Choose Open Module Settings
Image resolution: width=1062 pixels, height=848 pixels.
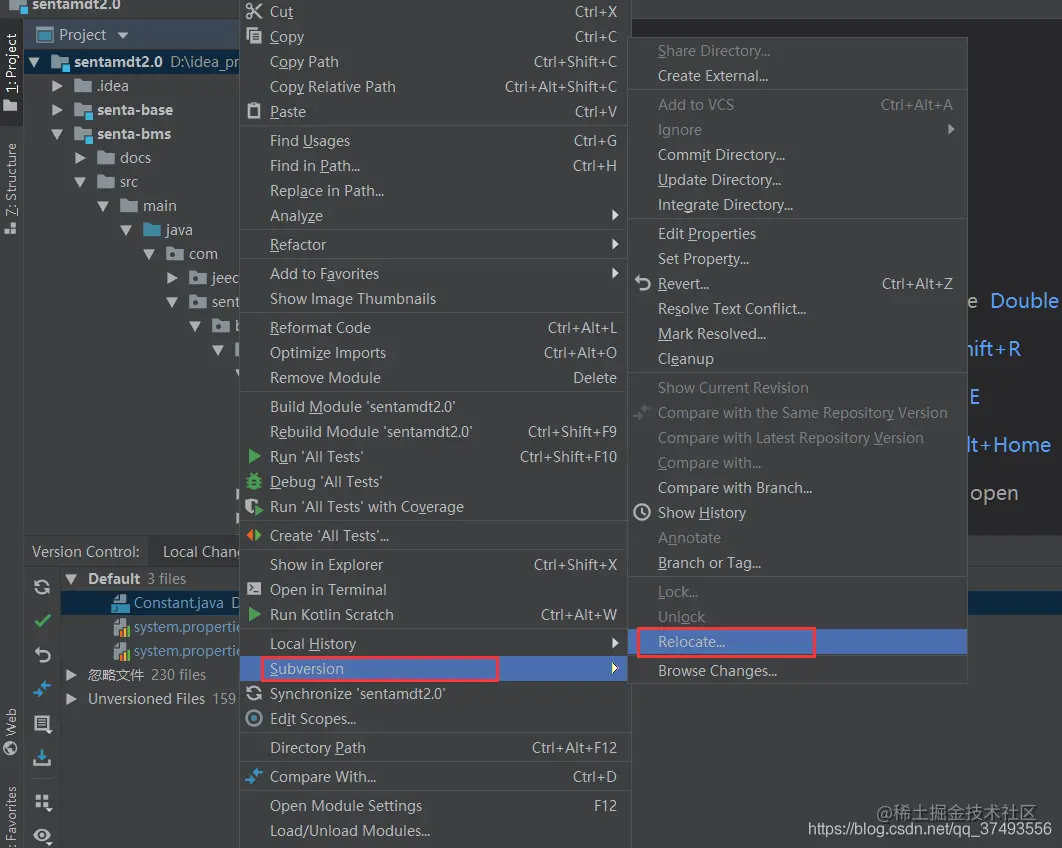[435, 805]
